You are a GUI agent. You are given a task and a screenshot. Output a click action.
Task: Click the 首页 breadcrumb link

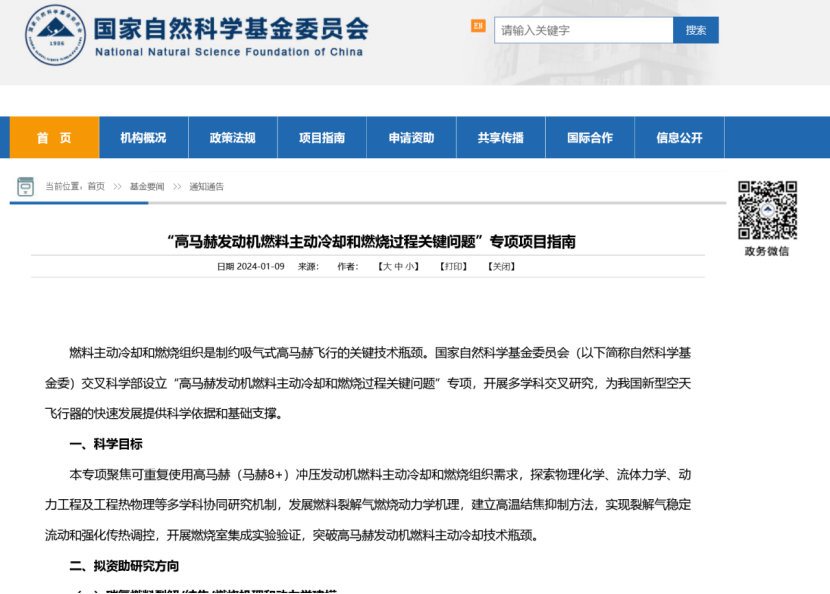96,187
